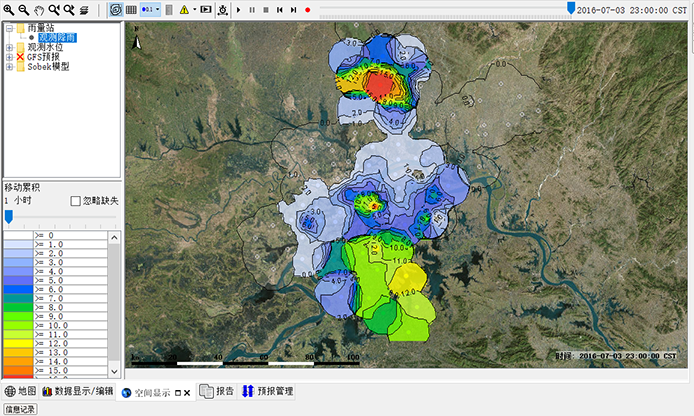This screenshot has width=694, height=416.
Task: Select the 观测降雨 tree item
Action: (x=59, y=37)
